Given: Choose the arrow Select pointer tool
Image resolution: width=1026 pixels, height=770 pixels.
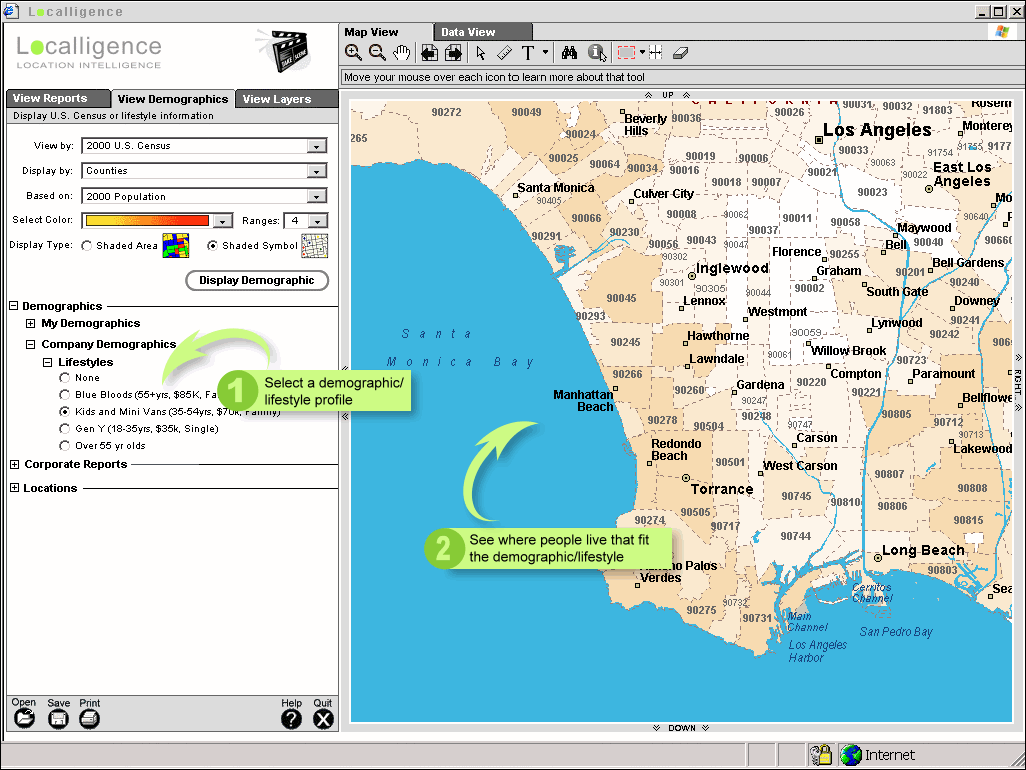Looking at the screenshot, I should click(x=481, y=53).
